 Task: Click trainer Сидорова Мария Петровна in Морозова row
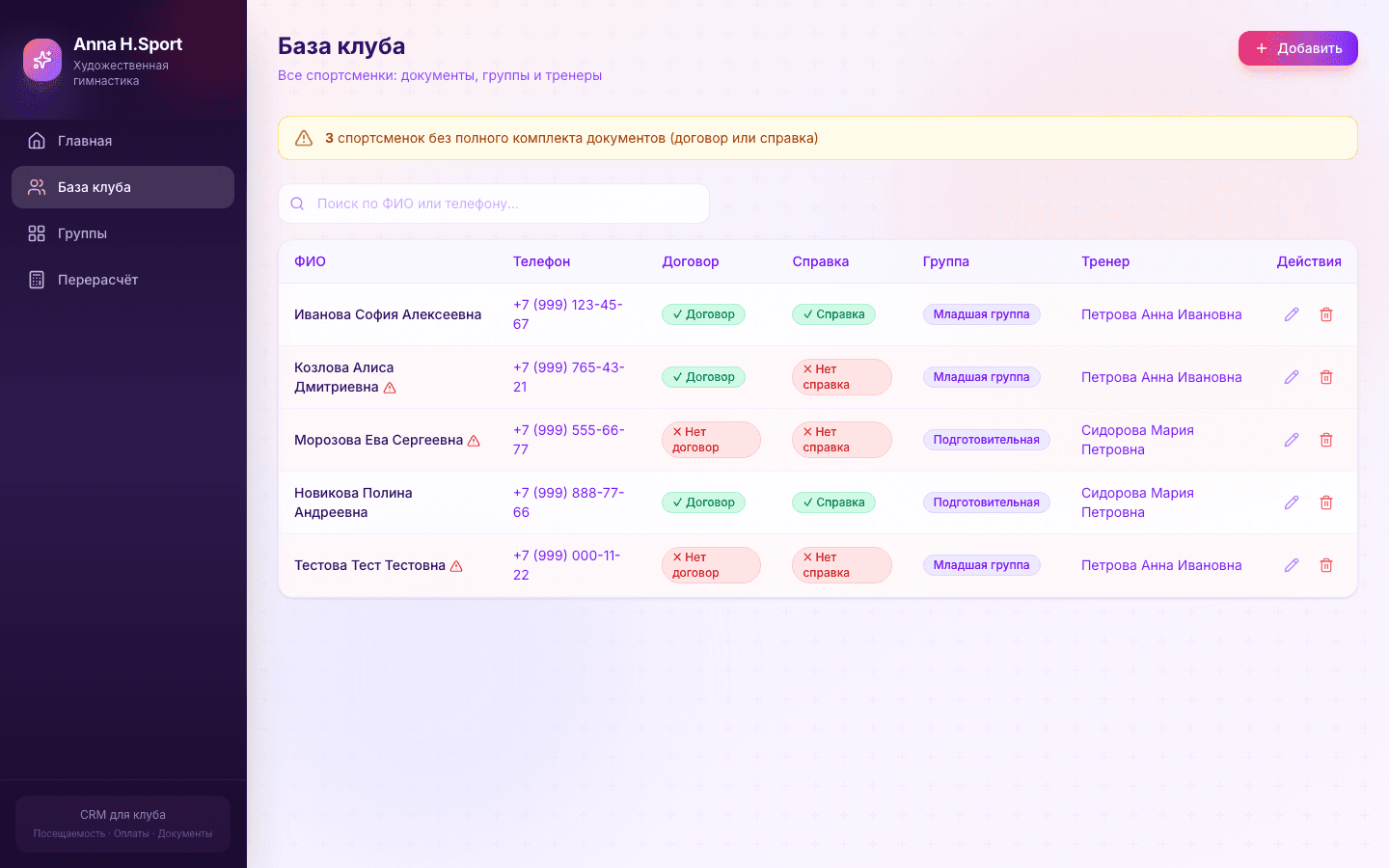[x=1137, y=440]
